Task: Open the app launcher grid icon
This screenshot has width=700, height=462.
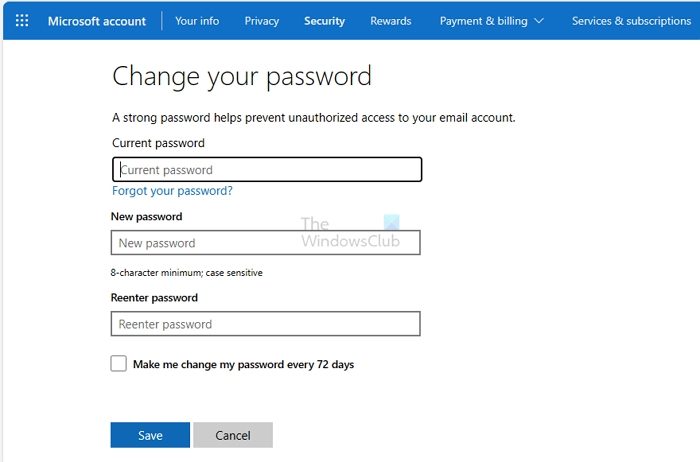Action: (22, 21)
